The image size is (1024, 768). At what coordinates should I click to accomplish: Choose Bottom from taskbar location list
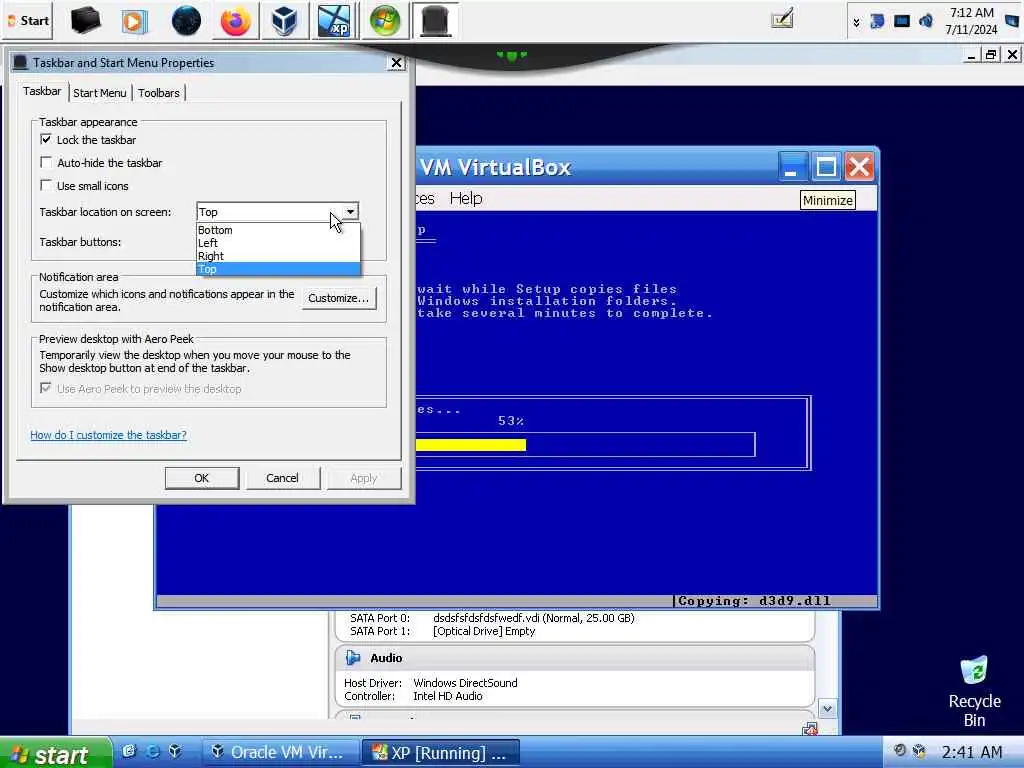click(x=278, y=230)
